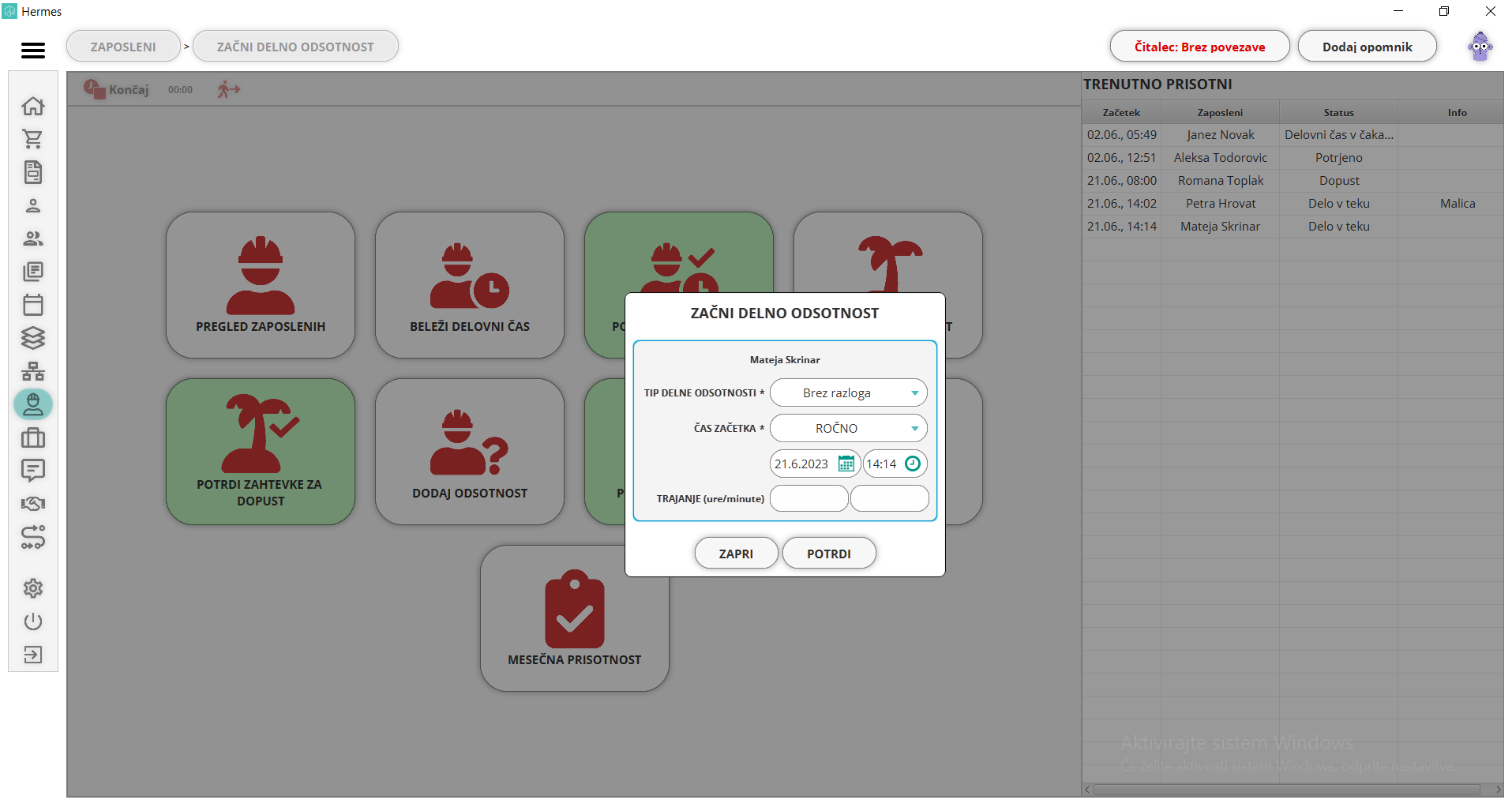This screenshot has height=811, width=1512.
Task: Click Čitalec: Brez povezave button
Action: click(x=1199, y=47)
